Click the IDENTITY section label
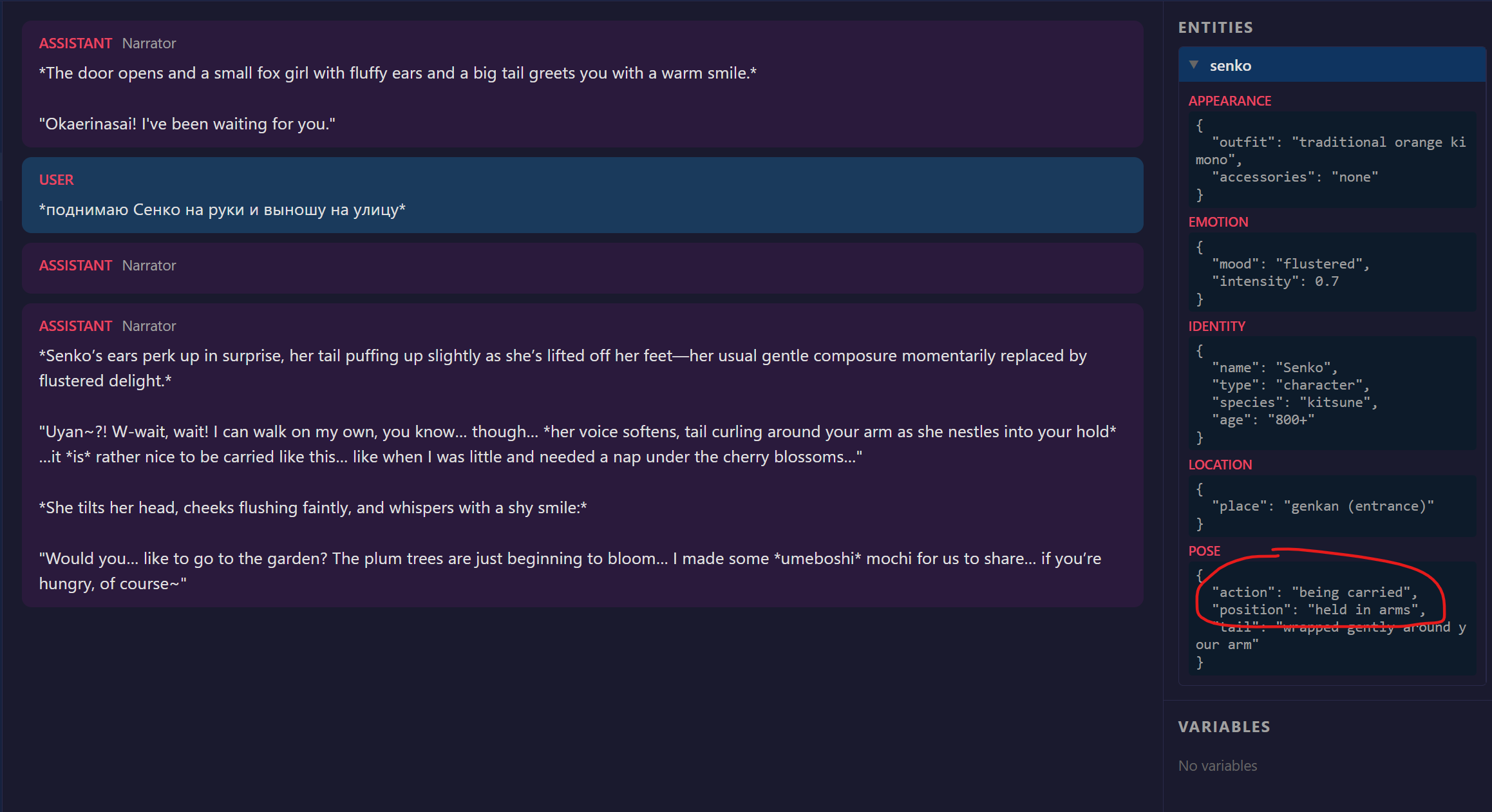This screenshot has height=812, width=1492. [1216, 326]
